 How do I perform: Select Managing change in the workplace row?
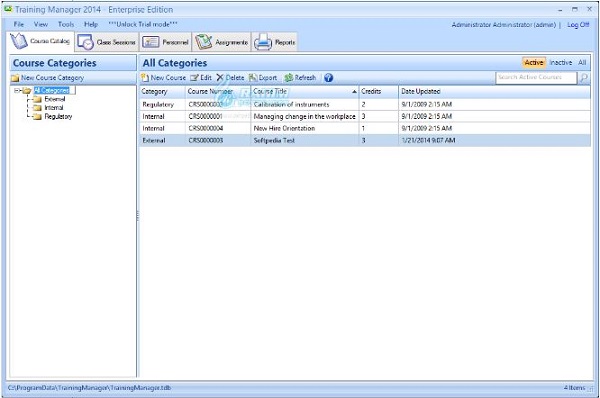click(x=365, y=116)
